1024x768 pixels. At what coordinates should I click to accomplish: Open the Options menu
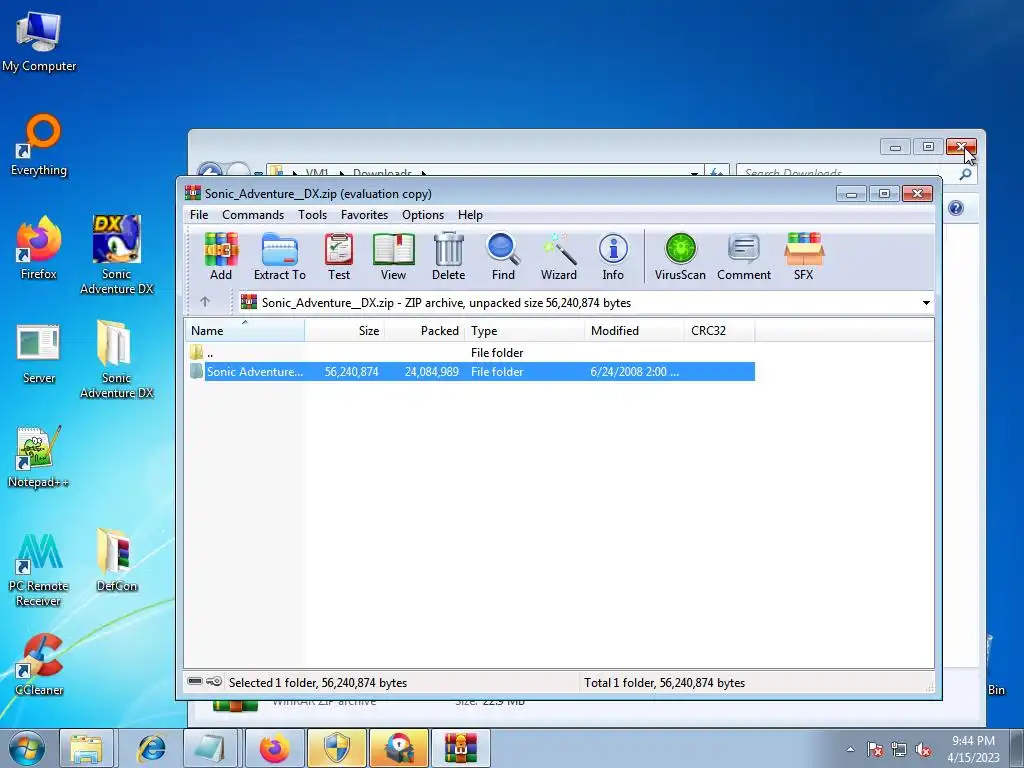[x=423, y=215]
